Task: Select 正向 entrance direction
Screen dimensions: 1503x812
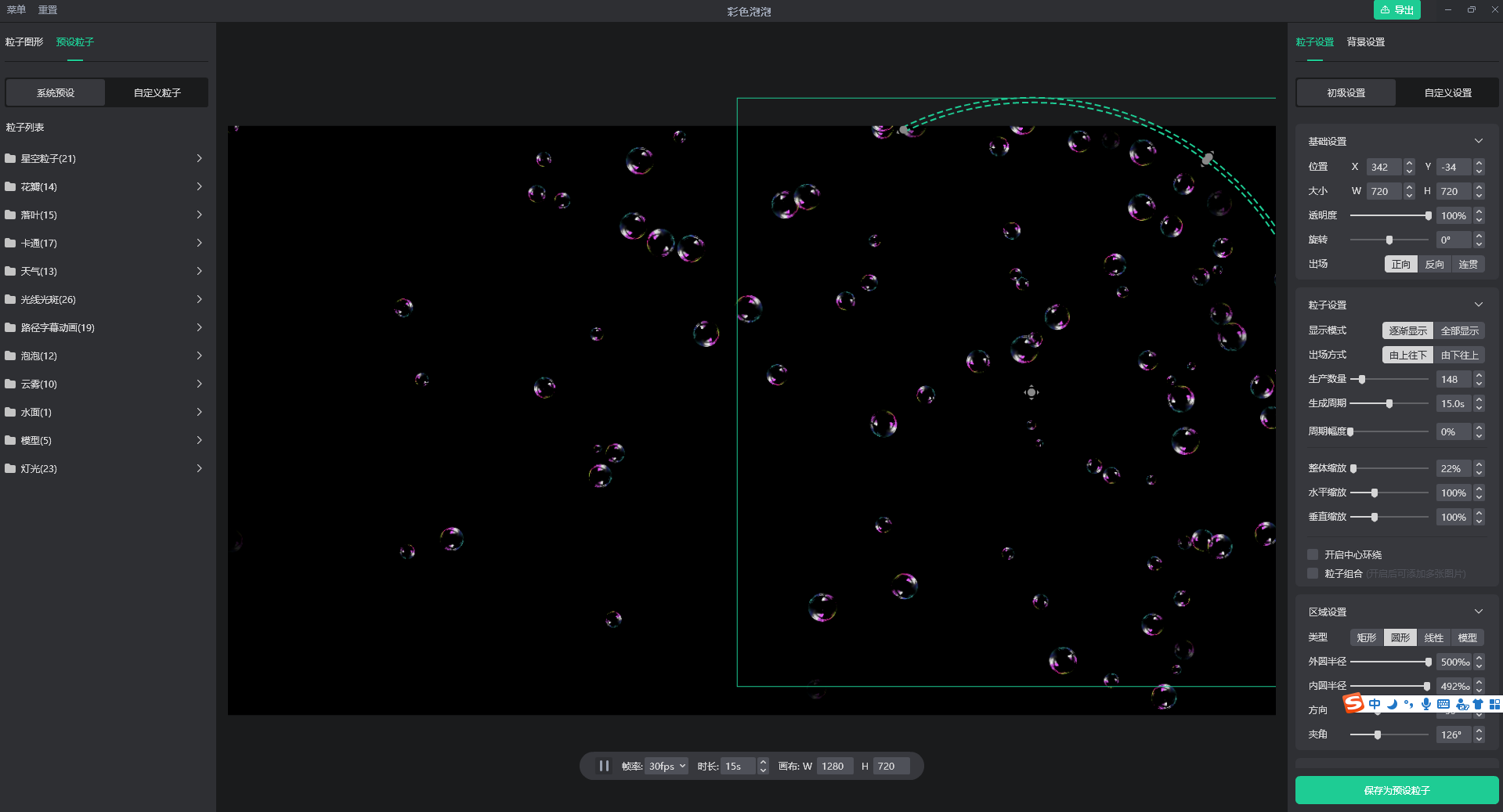Action: tap(1401, 264)
